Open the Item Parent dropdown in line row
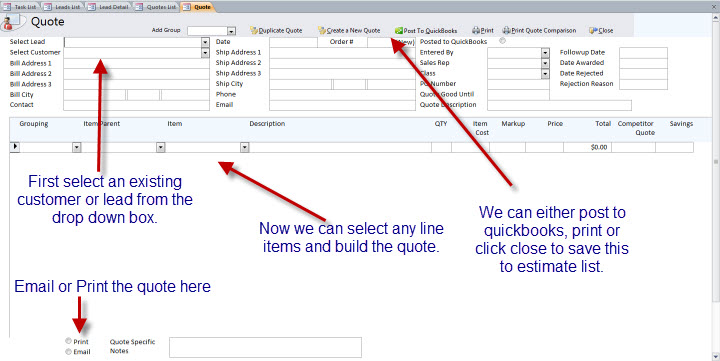 tap(161, 147)
